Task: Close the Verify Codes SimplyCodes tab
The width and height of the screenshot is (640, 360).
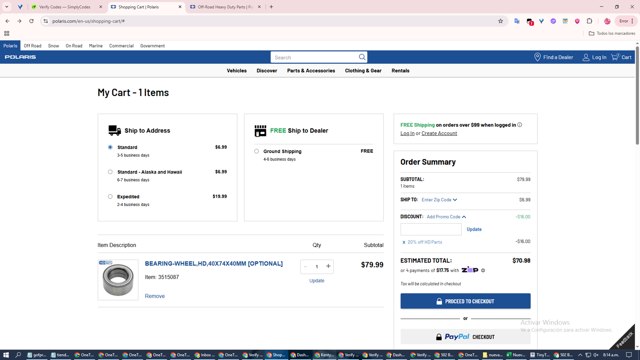Action: pos(101,7)
